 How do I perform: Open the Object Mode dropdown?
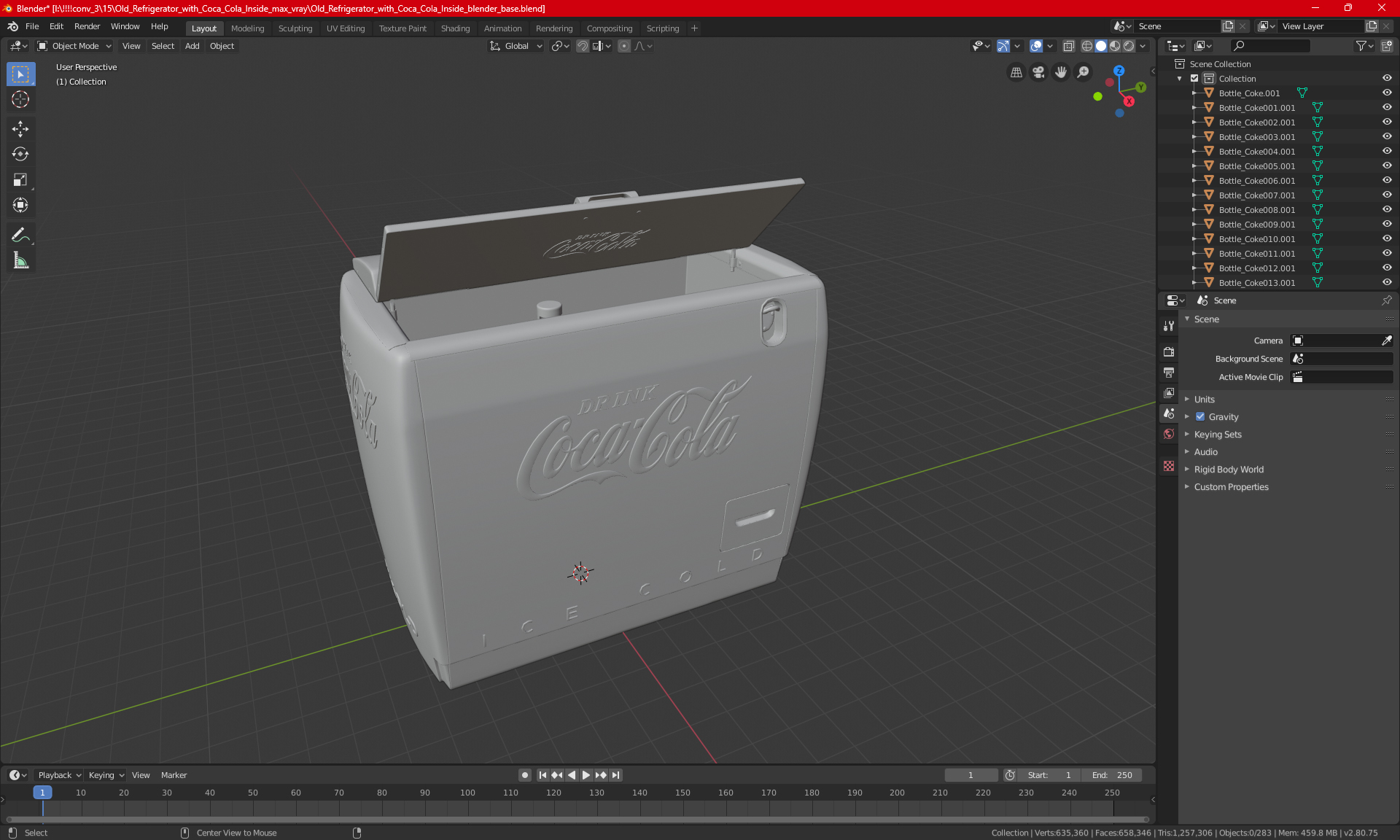(74, 46)
